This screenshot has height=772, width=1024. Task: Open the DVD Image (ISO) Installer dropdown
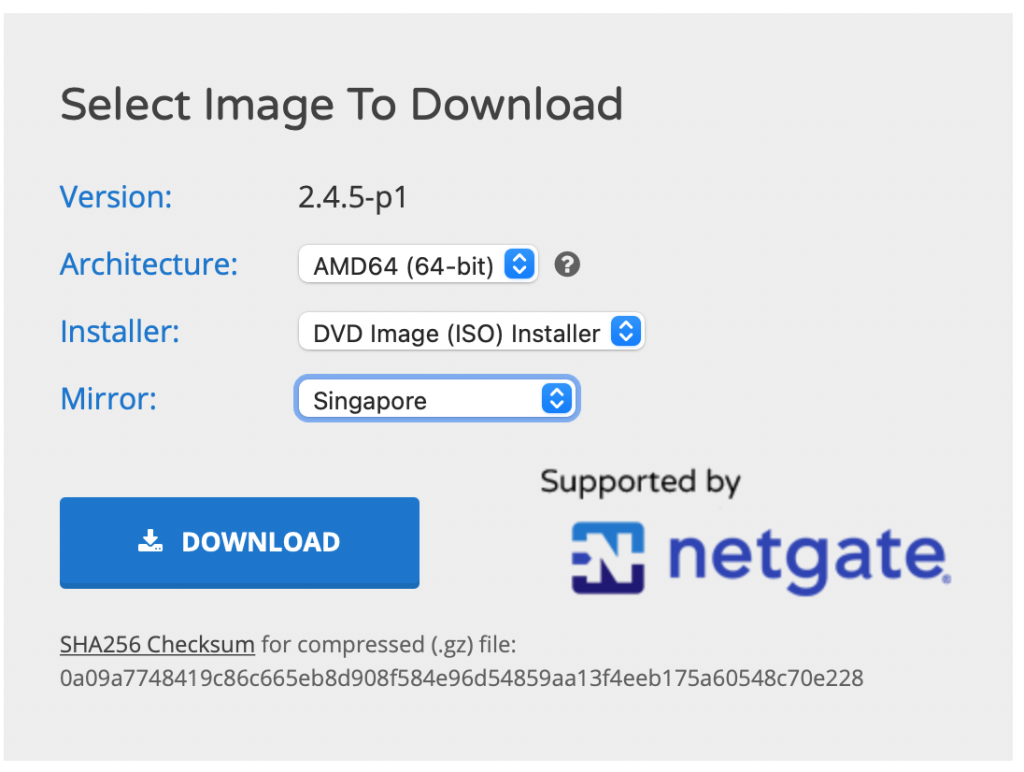(471, 332)
